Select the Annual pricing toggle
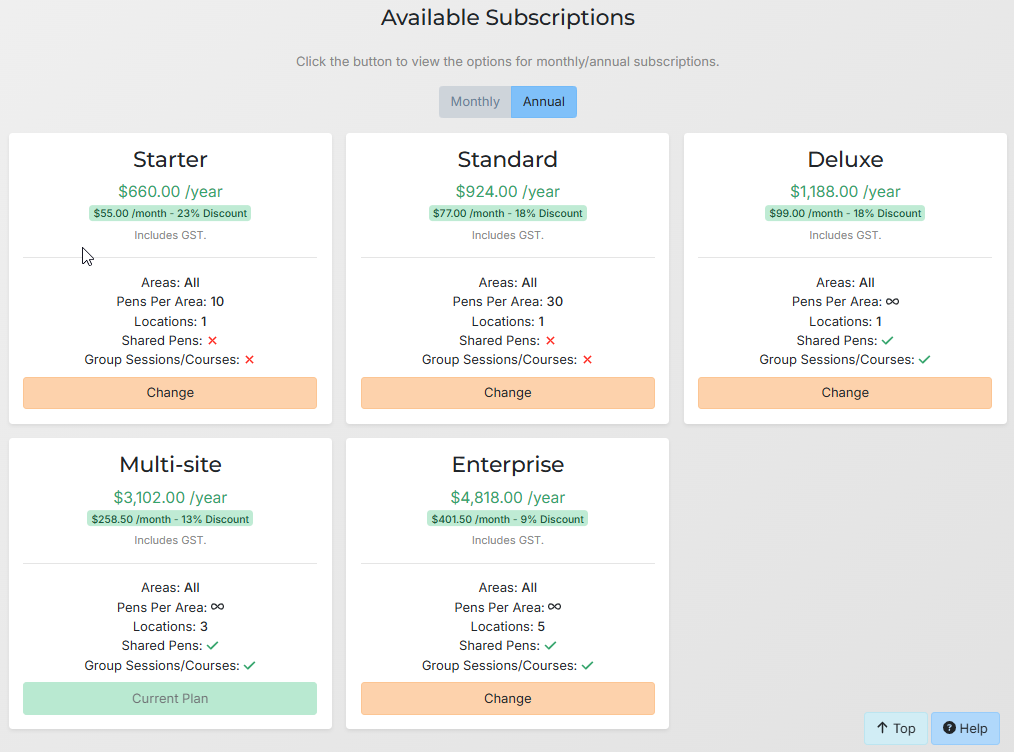Viewport: 1014px width, 752px height. (544, 102)
